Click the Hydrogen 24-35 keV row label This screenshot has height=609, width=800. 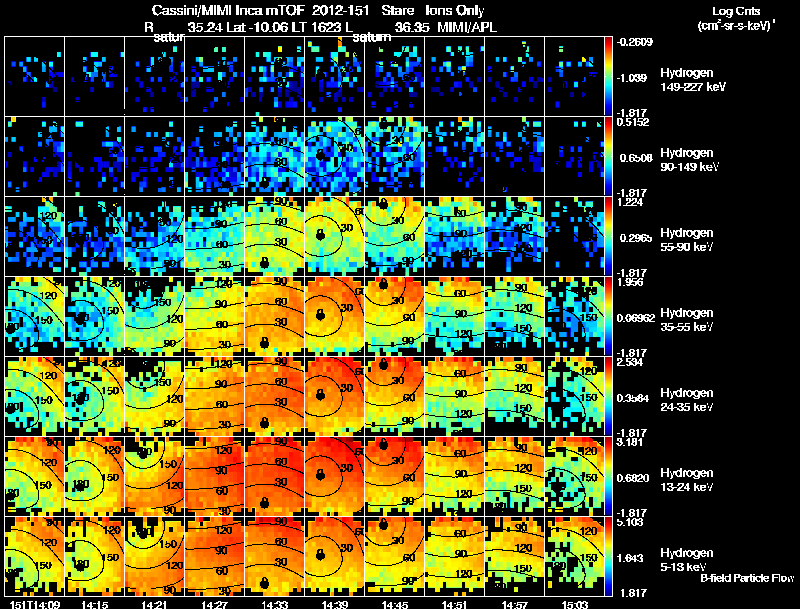(x=687, y=400)
